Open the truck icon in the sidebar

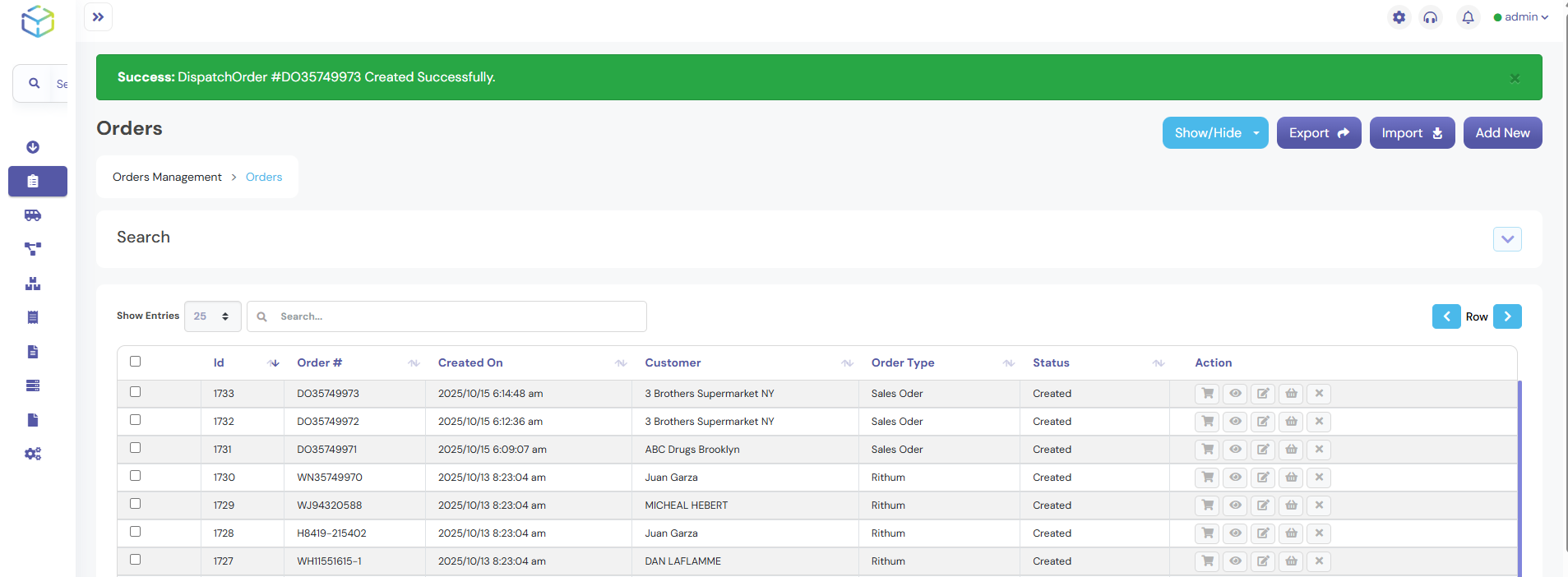click(33, 215)
